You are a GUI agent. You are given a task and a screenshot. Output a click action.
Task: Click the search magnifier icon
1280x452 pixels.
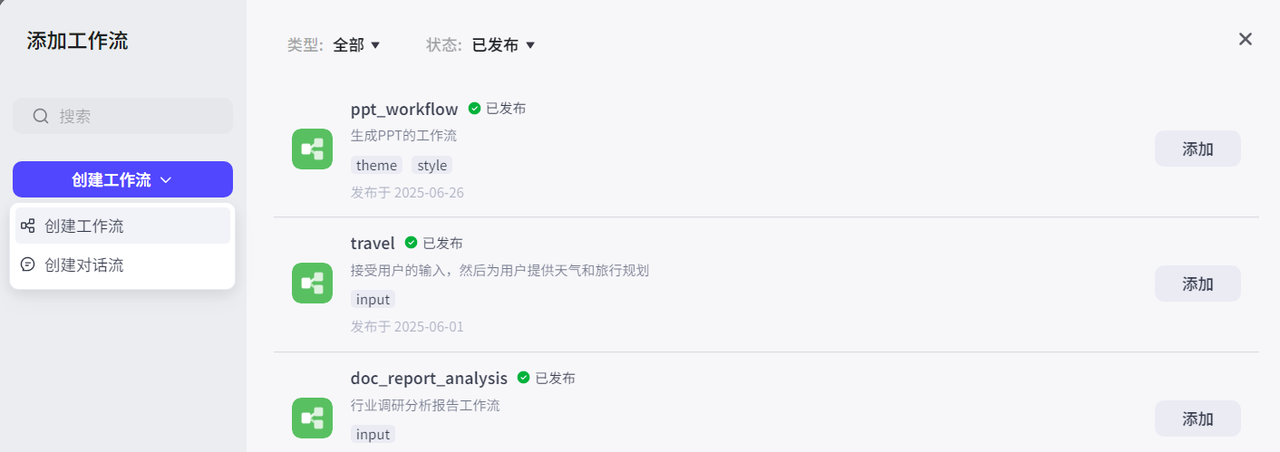pos(41,116)
